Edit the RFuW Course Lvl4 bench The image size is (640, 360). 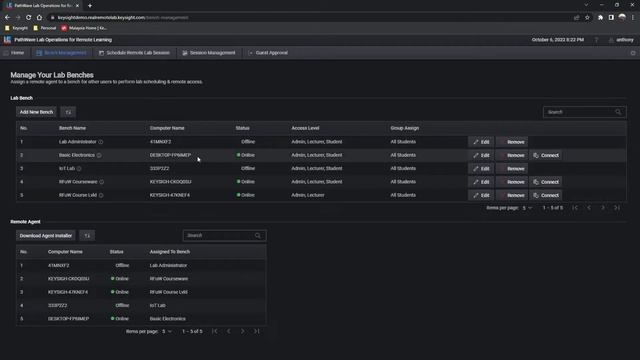click(481, 196)
